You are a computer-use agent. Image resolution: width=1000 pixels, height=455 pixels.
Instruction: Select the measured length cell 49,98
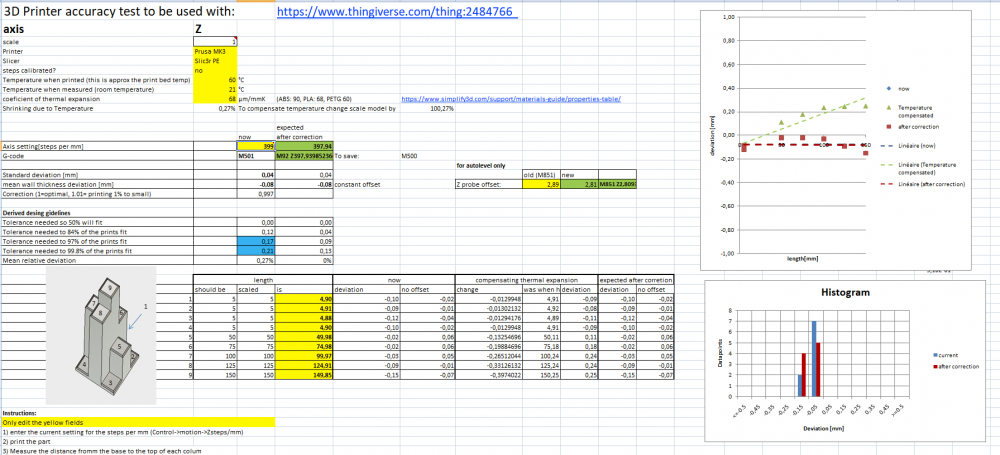[304, 336]
